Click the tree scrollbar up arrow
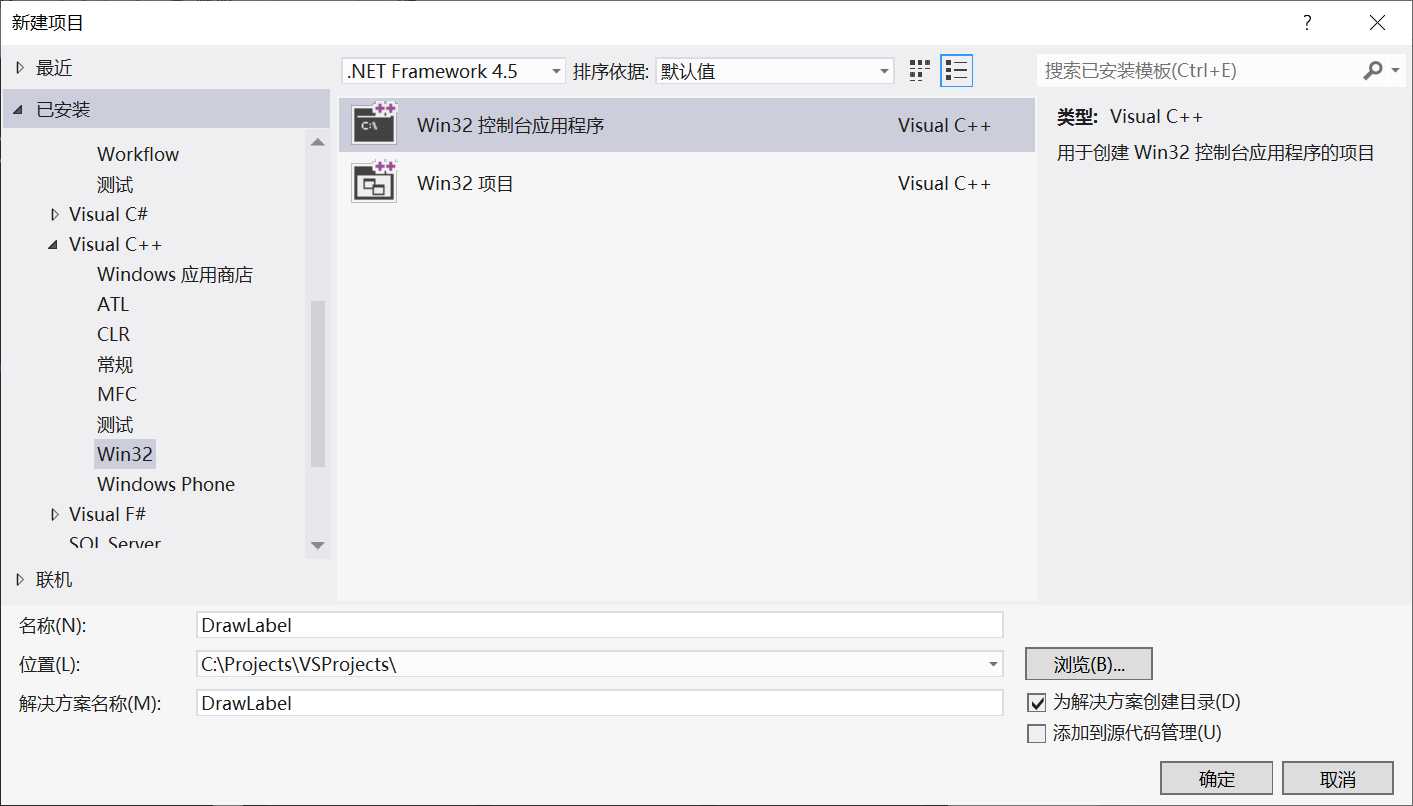 [318, 142]
